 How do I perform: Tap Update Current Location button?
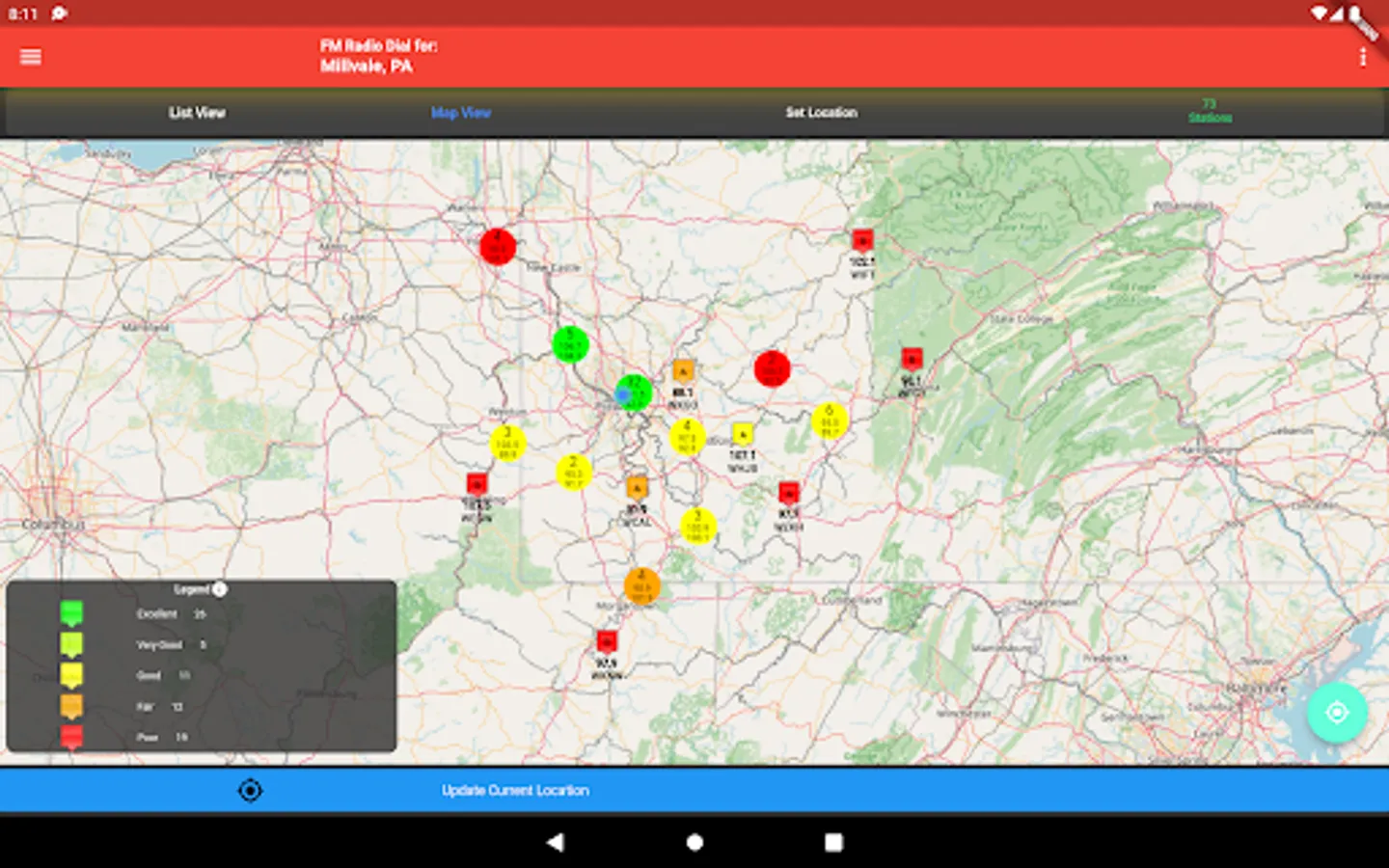(694, 791)
